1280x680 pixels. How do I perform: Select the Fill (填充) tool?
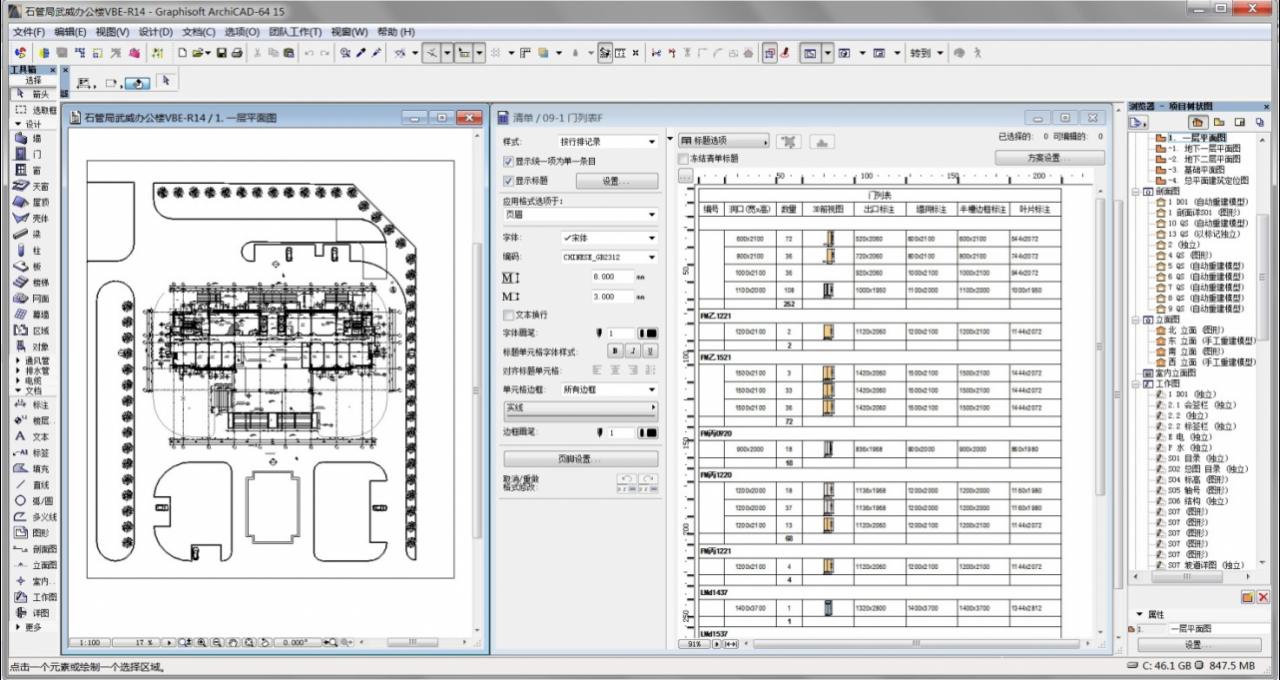tap(30, 469)
